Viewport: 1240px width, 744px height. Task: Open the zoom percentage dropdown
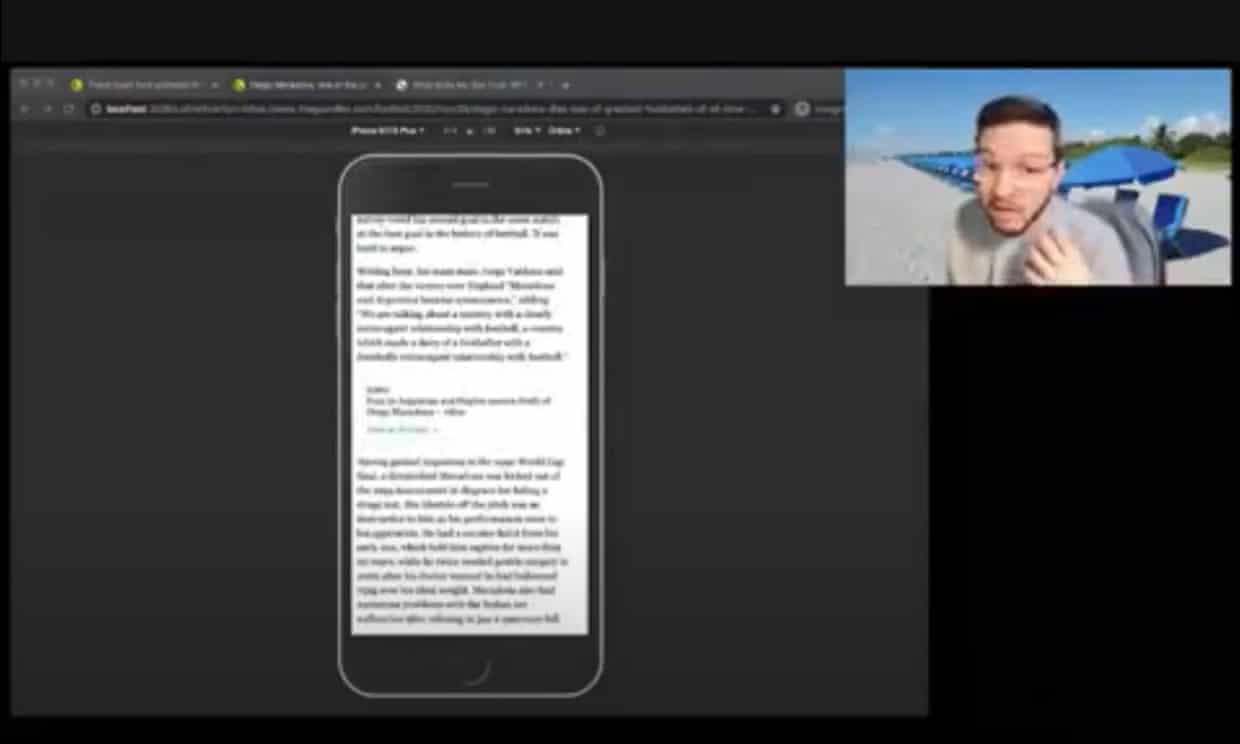526,130
